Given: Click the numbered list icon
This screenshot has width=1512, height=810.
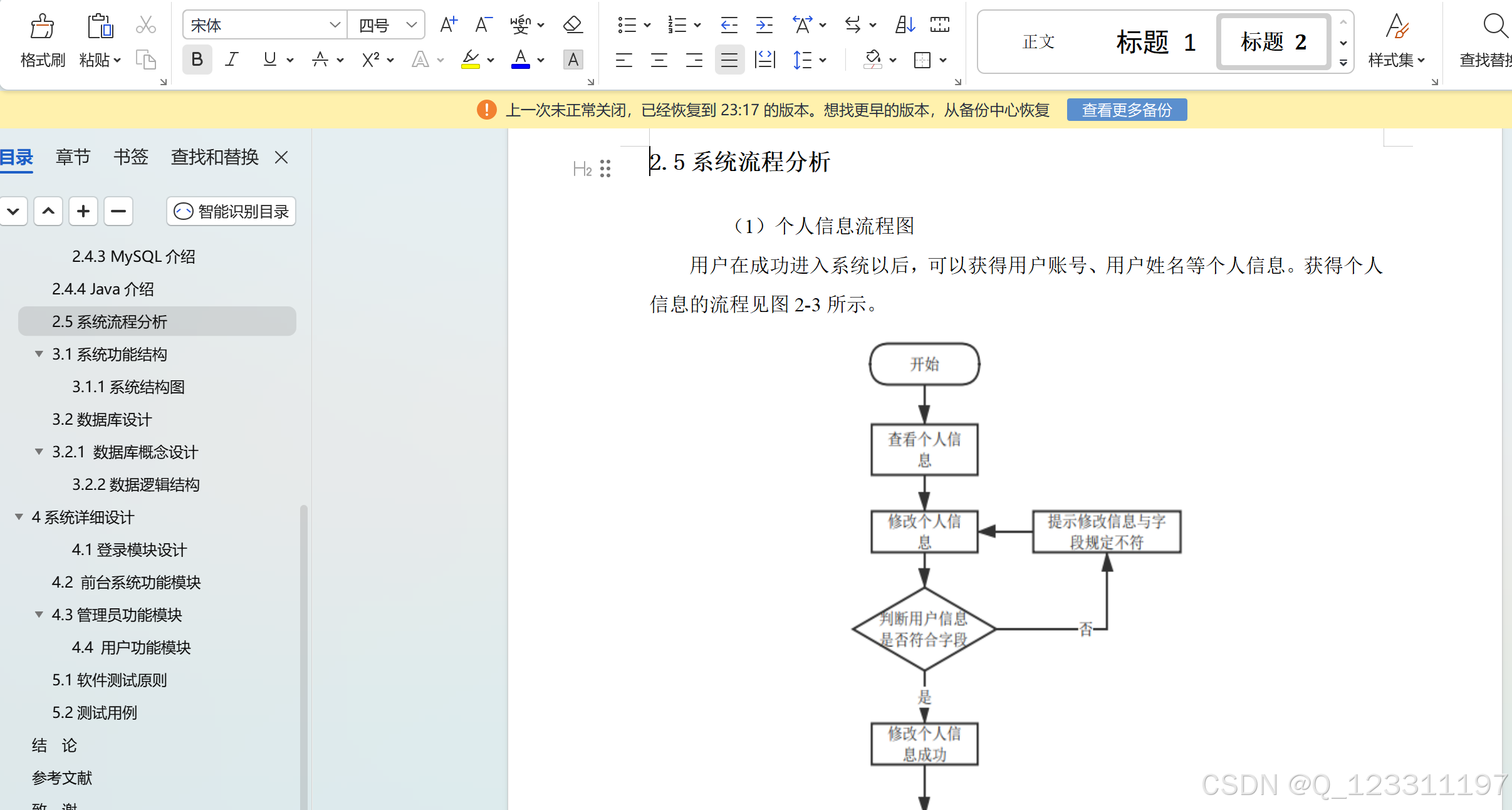Looking at the screenshot, I should 677,25.
